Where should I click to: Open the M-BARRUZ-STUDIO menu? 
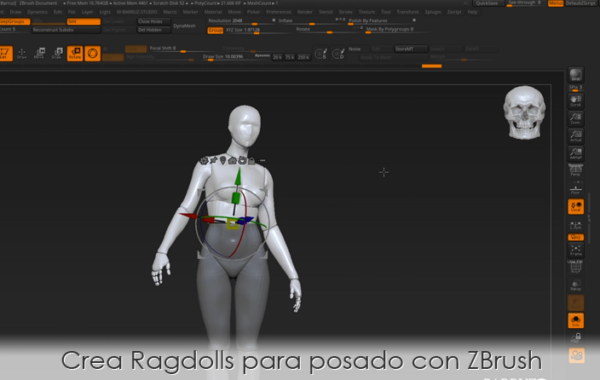[137, 12]
